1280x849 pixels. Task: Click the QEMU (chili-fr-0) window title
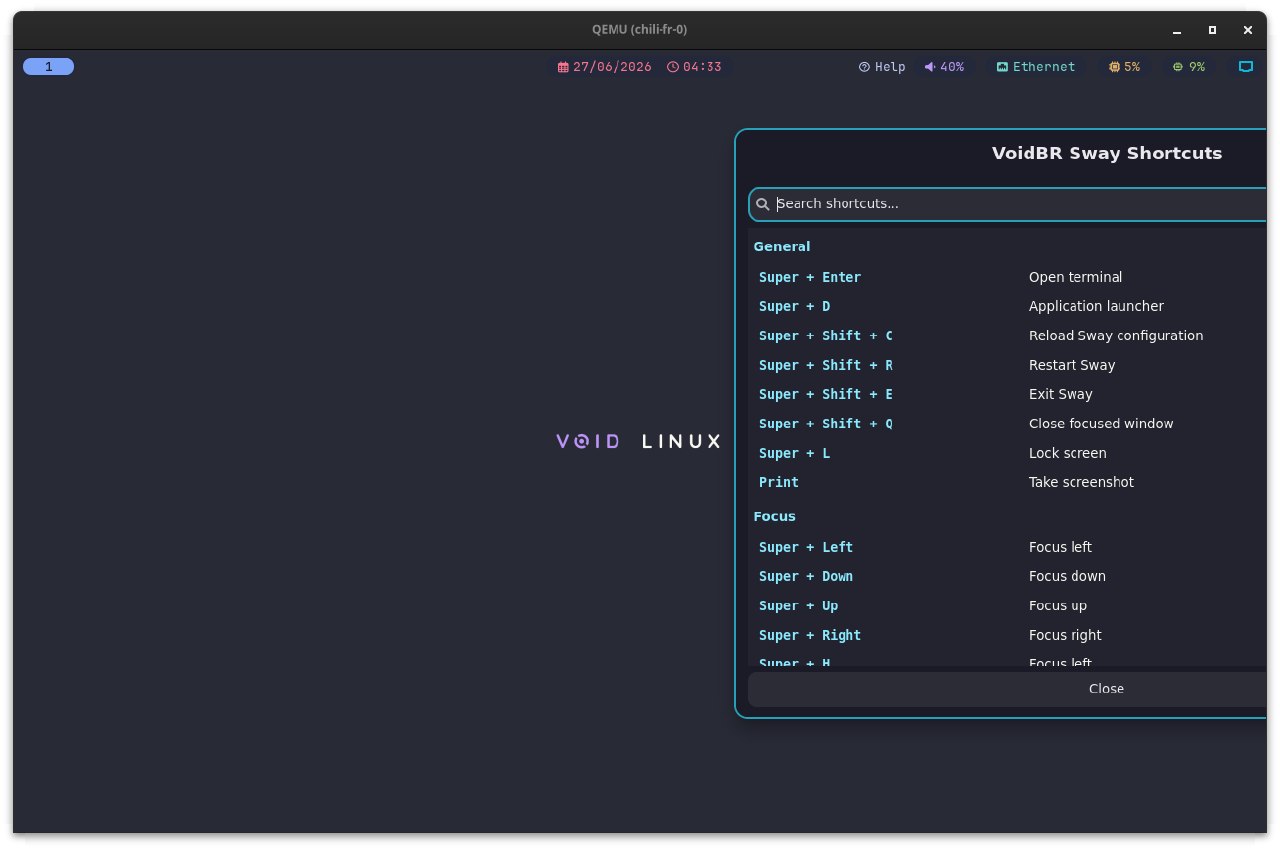[x=640, y=30]
